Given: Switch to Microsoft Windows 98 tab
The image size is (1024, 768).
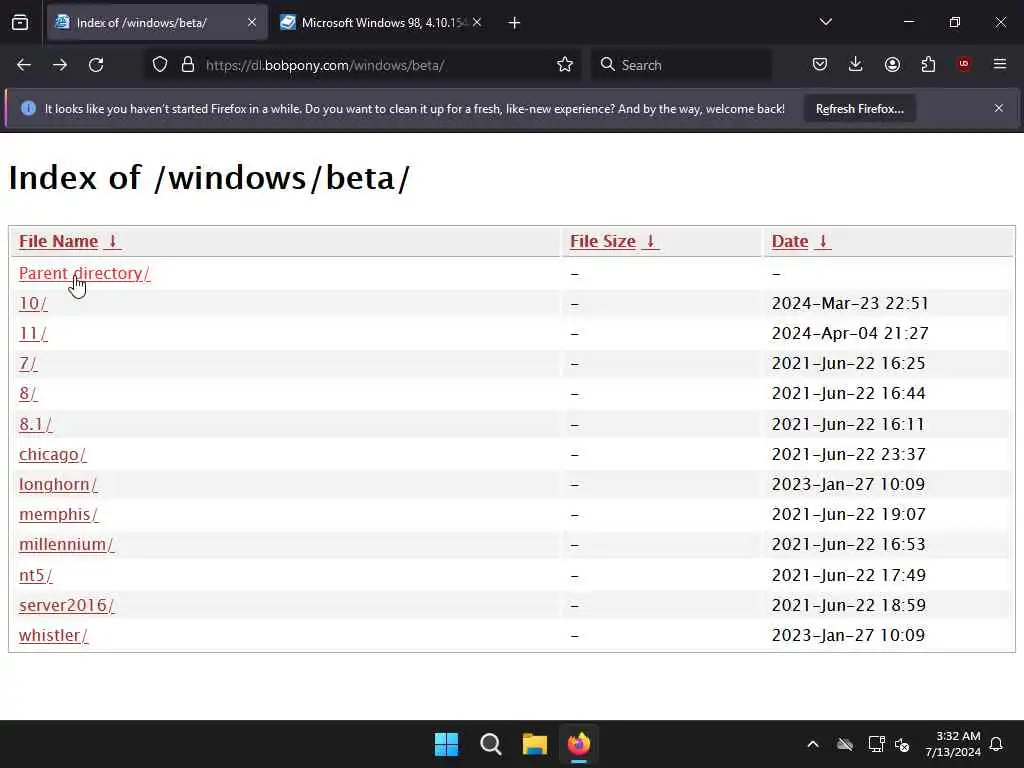Looking at the screenshot, I should [382, 22].
